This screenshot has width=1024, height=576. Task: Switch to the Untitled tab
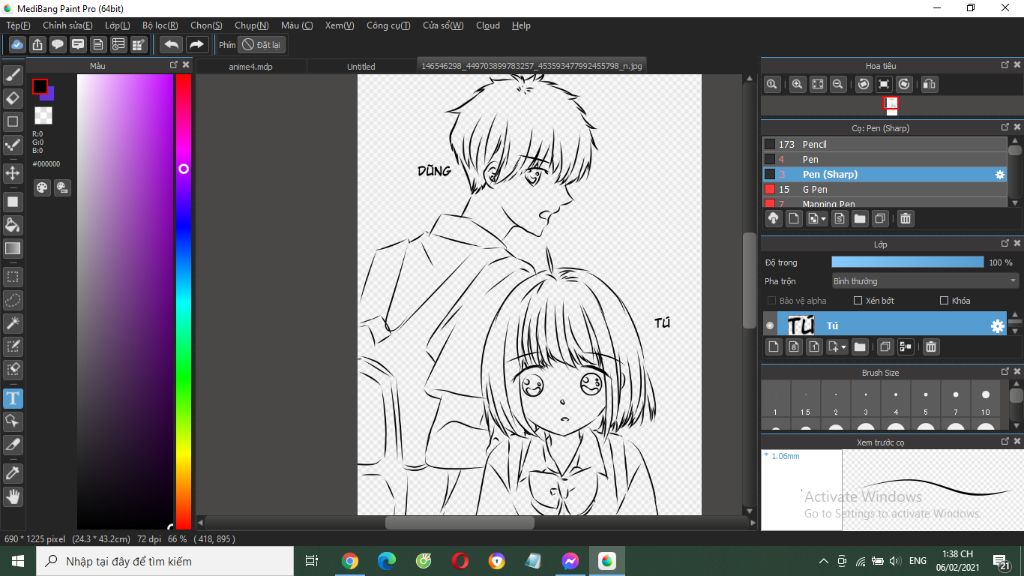pos(361,66)
